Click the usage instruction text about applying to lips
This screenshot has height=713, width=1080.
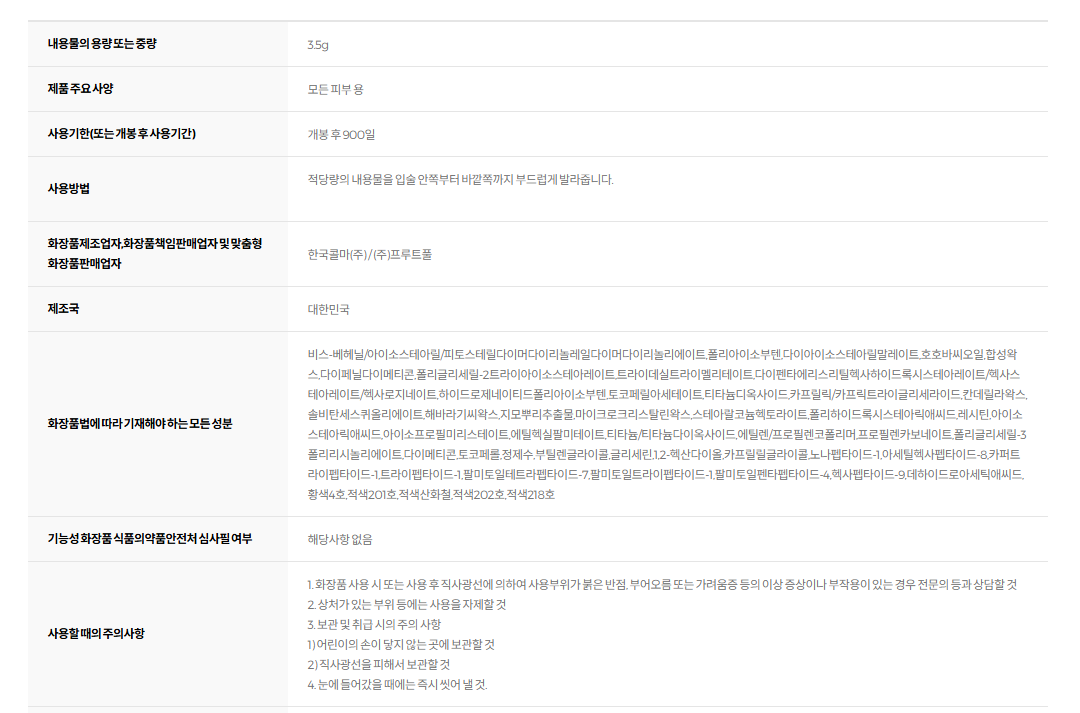(x=460, y=180)
